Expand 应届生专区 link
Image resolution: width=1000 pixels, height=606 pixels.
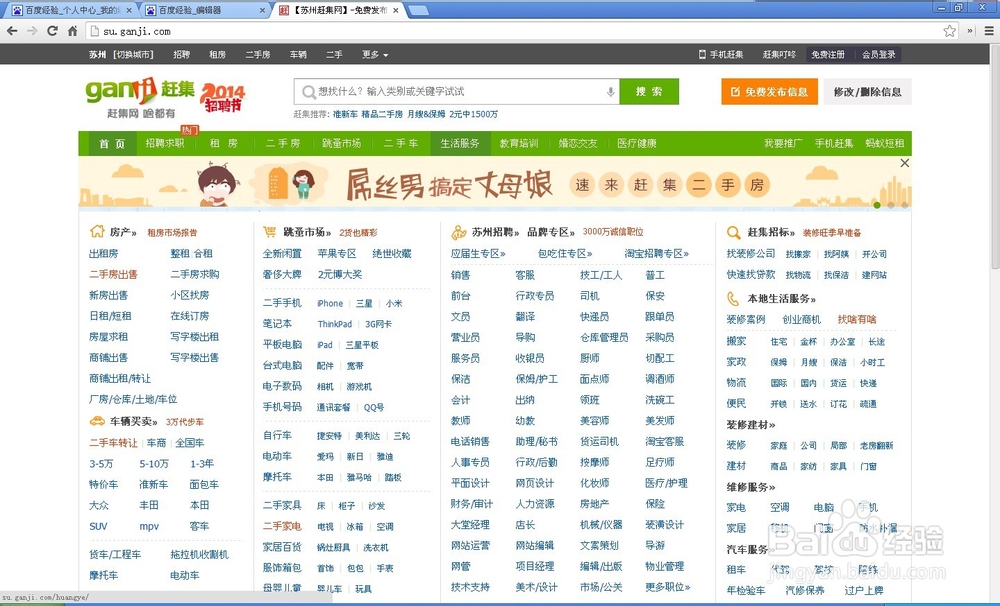coord(478,254)
